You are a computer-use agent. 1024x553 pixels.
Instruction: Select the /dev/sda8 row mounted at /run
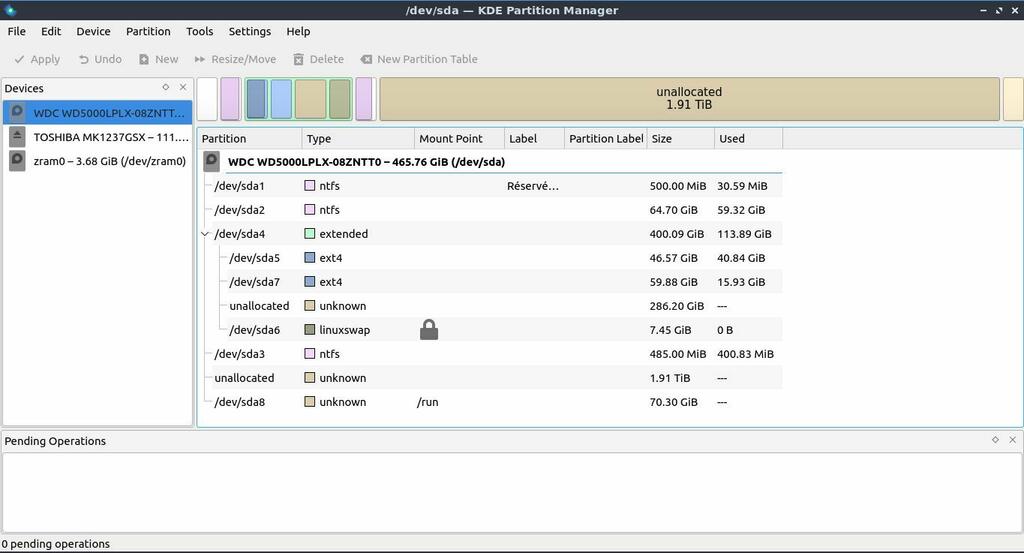(x=240, y=402)
